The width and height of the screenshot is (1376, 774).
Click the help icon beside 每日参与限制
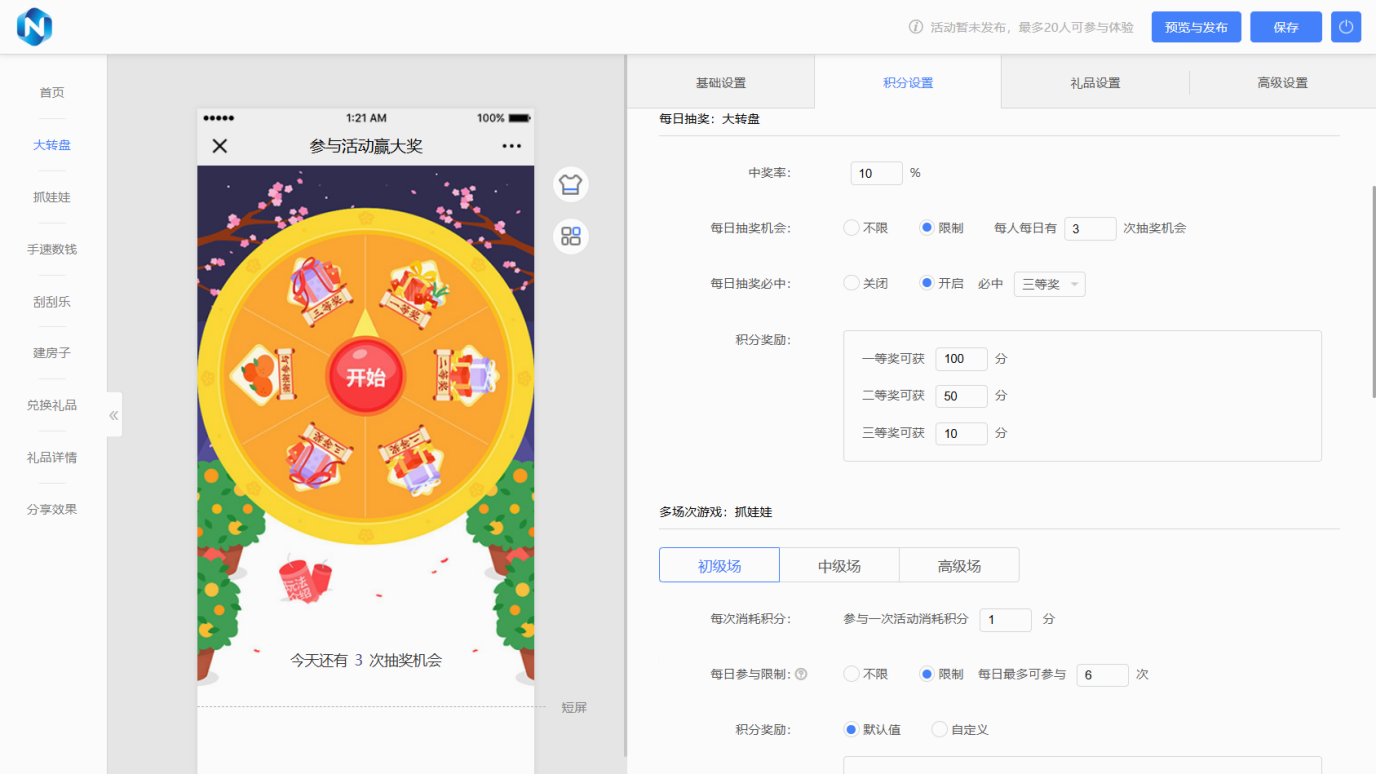pyautogui.click(x=801, y=675)
